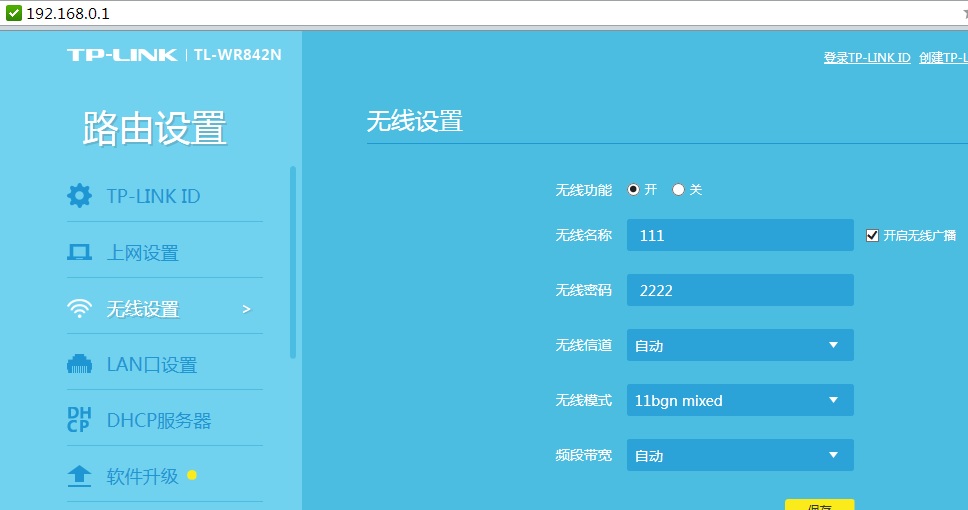Open the 频段带宽 dropdown
The height and width of the screenshot is (510, 968).
tap(740, 455)
